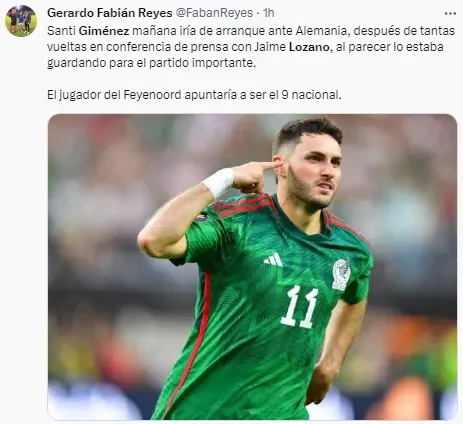
Task: Click the 1h timestamp of the tweet
Action: [x=268, y=13]
